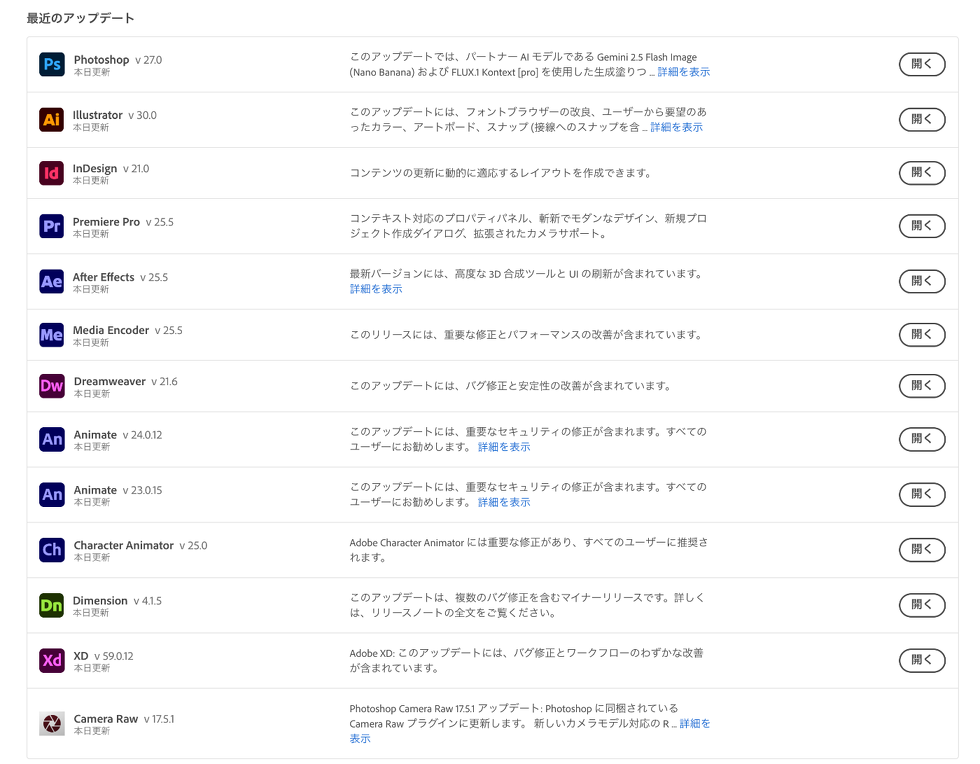The height and width of the screenshot is (764, 980).
Task: Click the Camera Raw aperture icon
Action: [52, 723]
